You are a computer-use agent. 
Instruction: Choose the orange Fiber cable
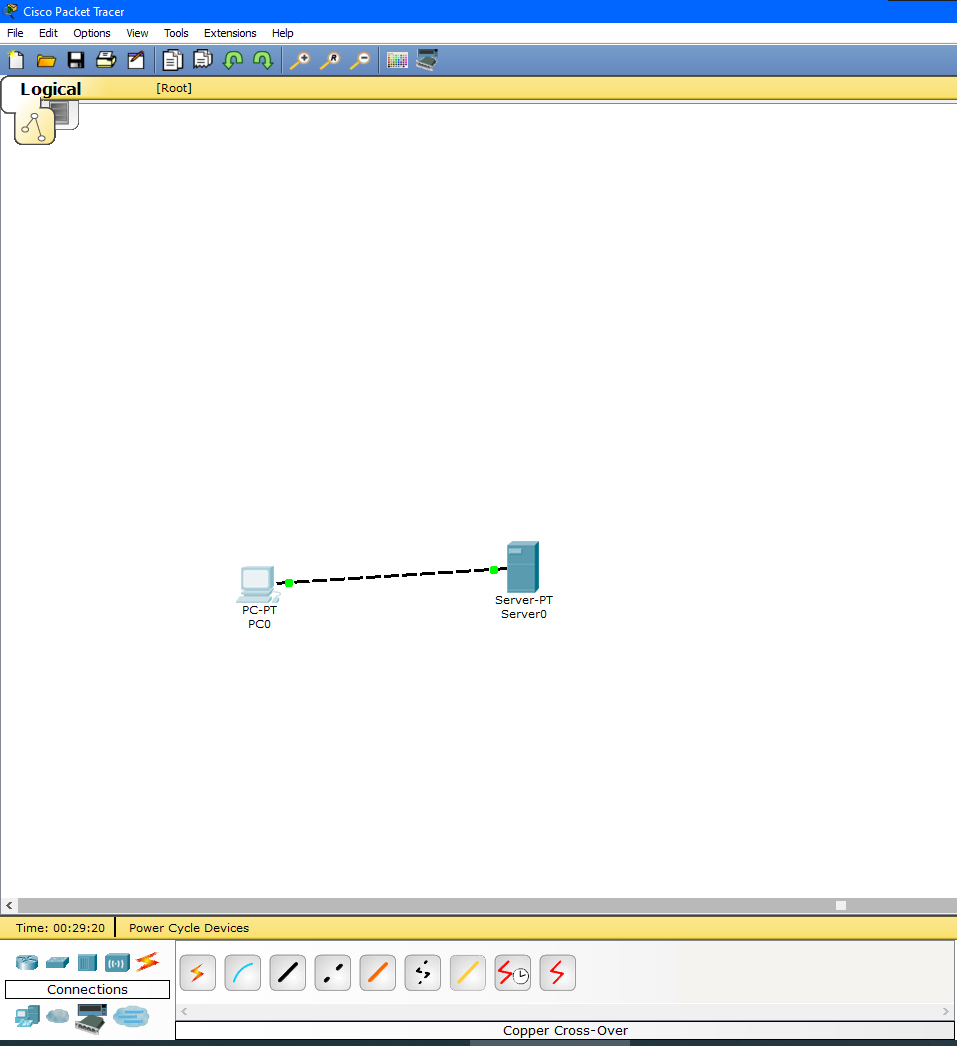click(x=377, y=973)
